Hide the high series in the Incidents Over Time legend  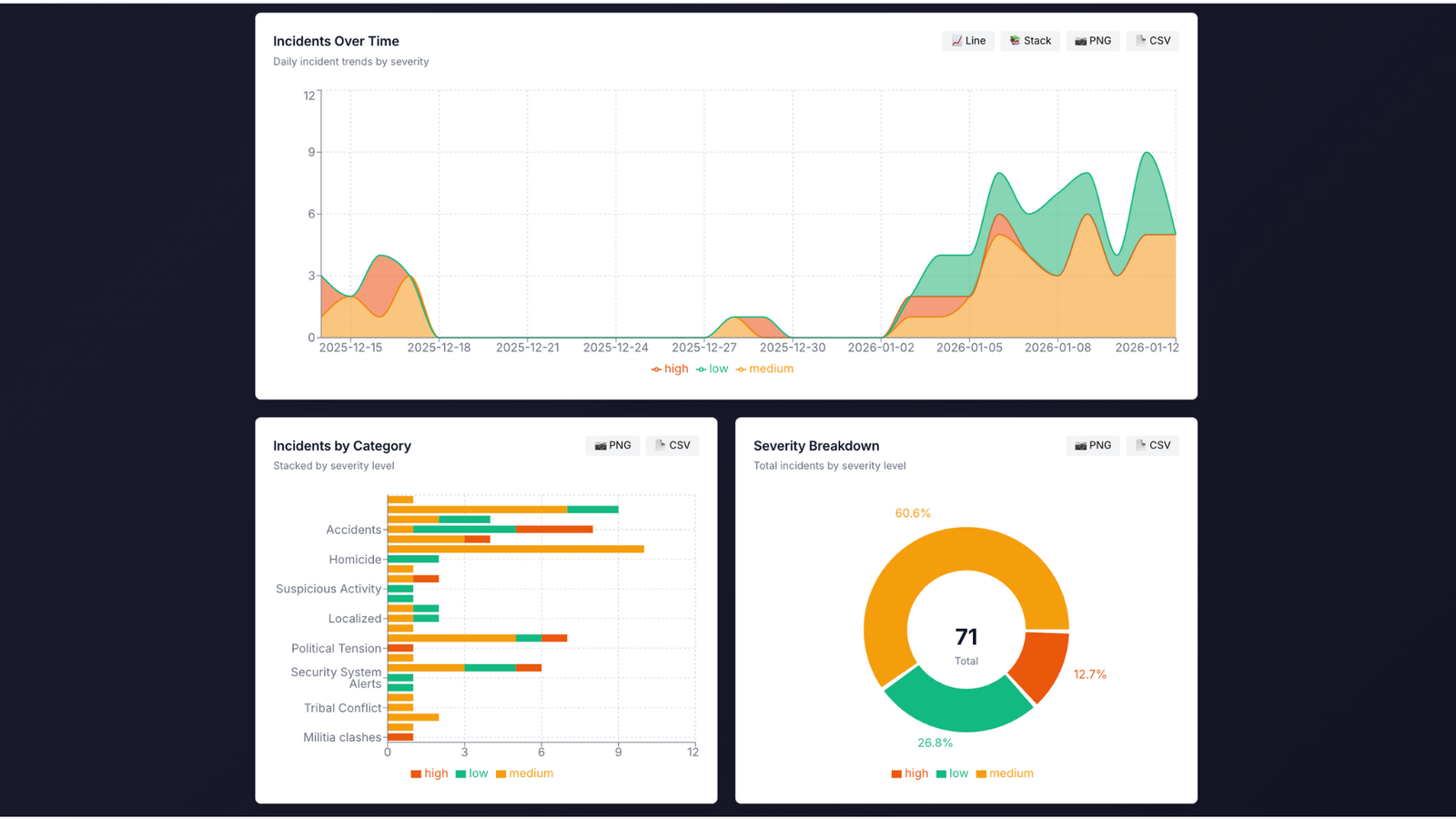(x=670, y=369)
